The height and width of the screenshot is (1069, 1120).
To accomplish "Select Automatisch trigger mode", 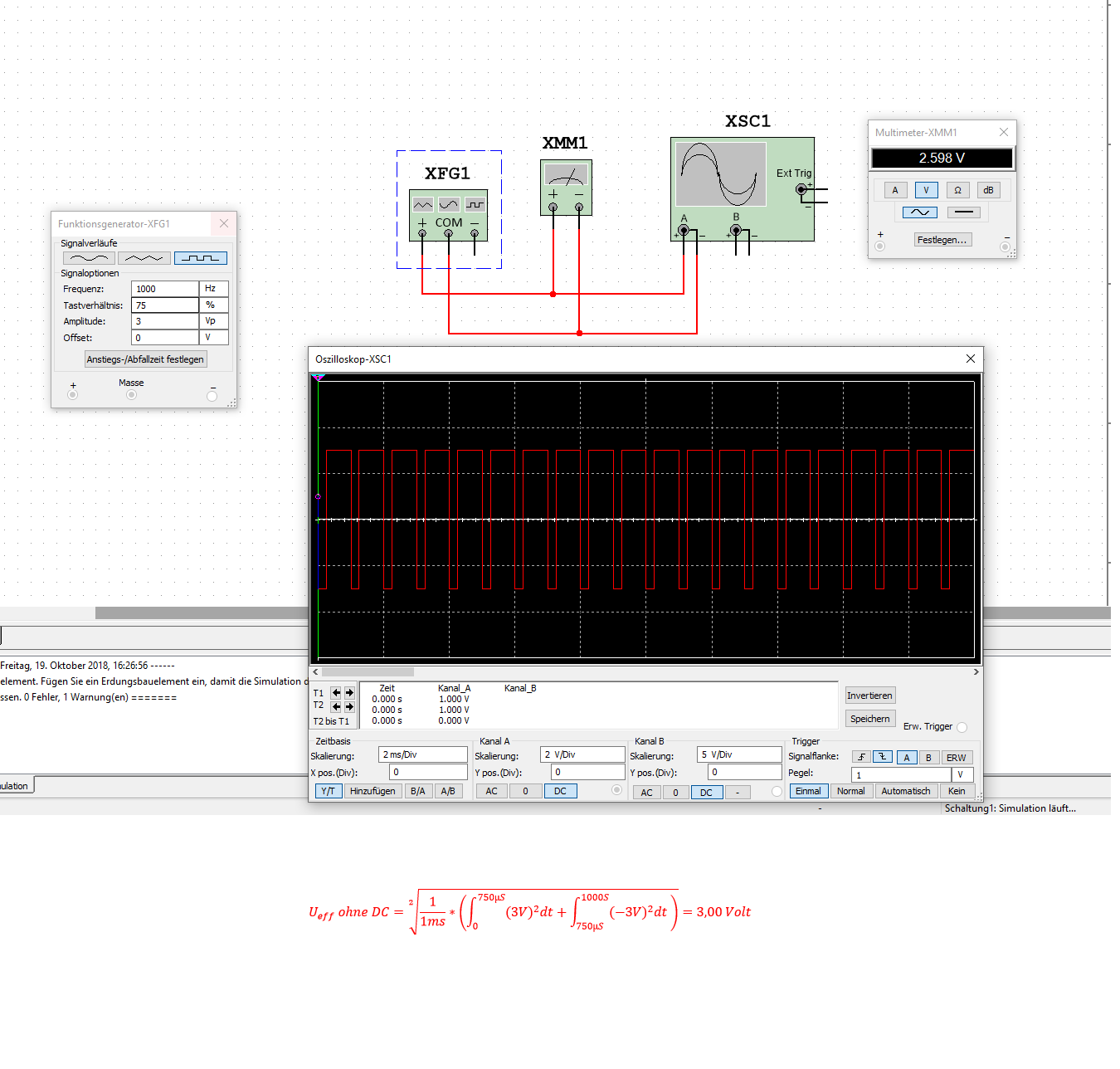I will 906,791.
